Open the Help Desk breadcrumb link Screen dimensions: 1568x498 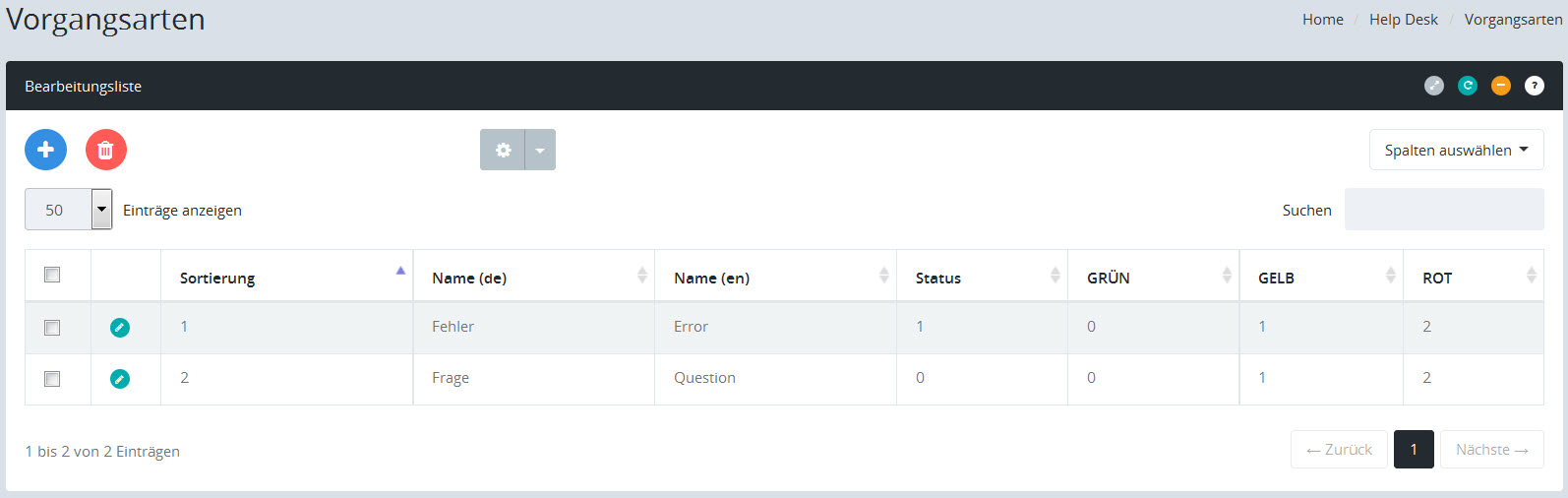[1403, 20]
